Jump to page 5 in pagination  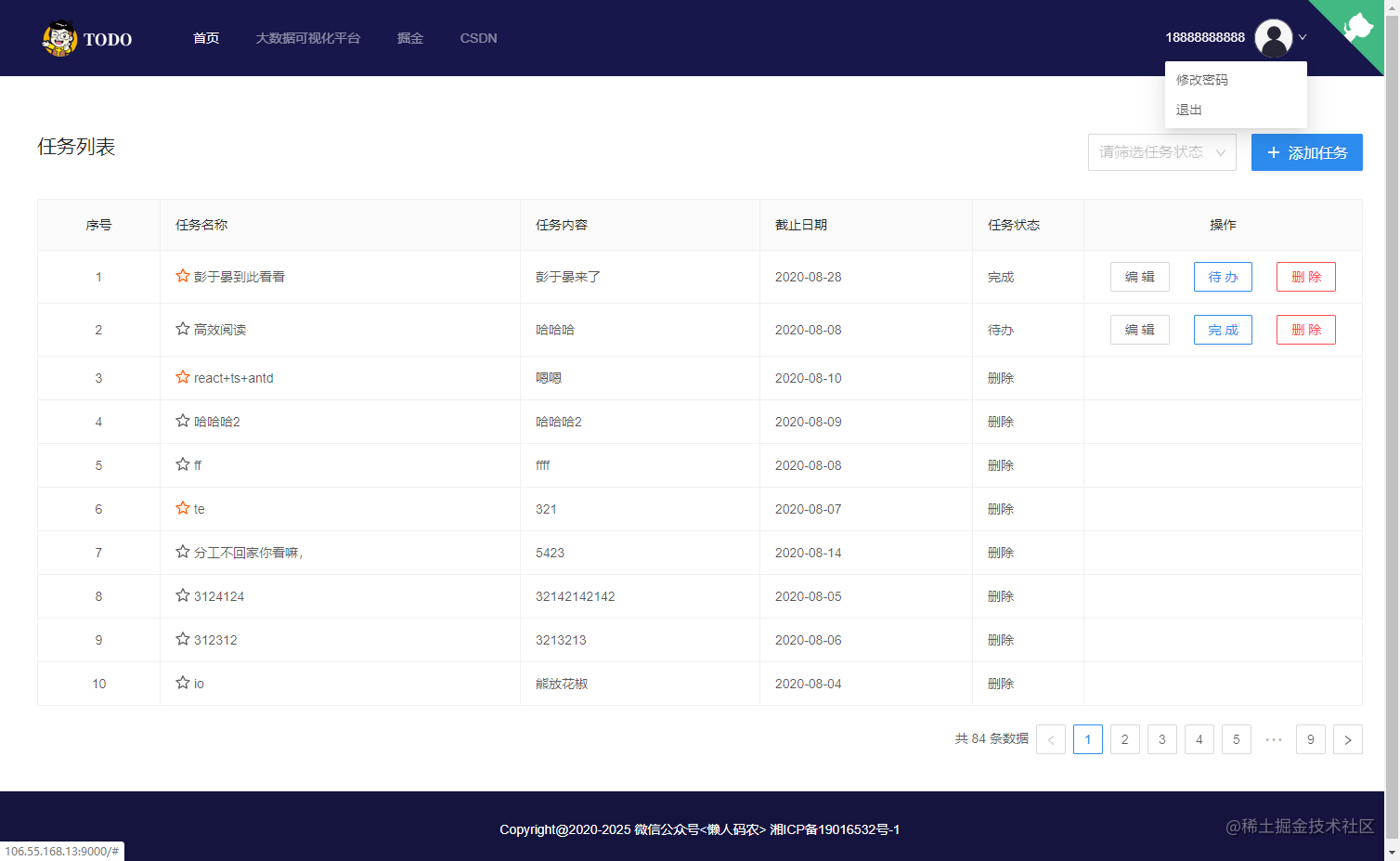point(1236,739)
